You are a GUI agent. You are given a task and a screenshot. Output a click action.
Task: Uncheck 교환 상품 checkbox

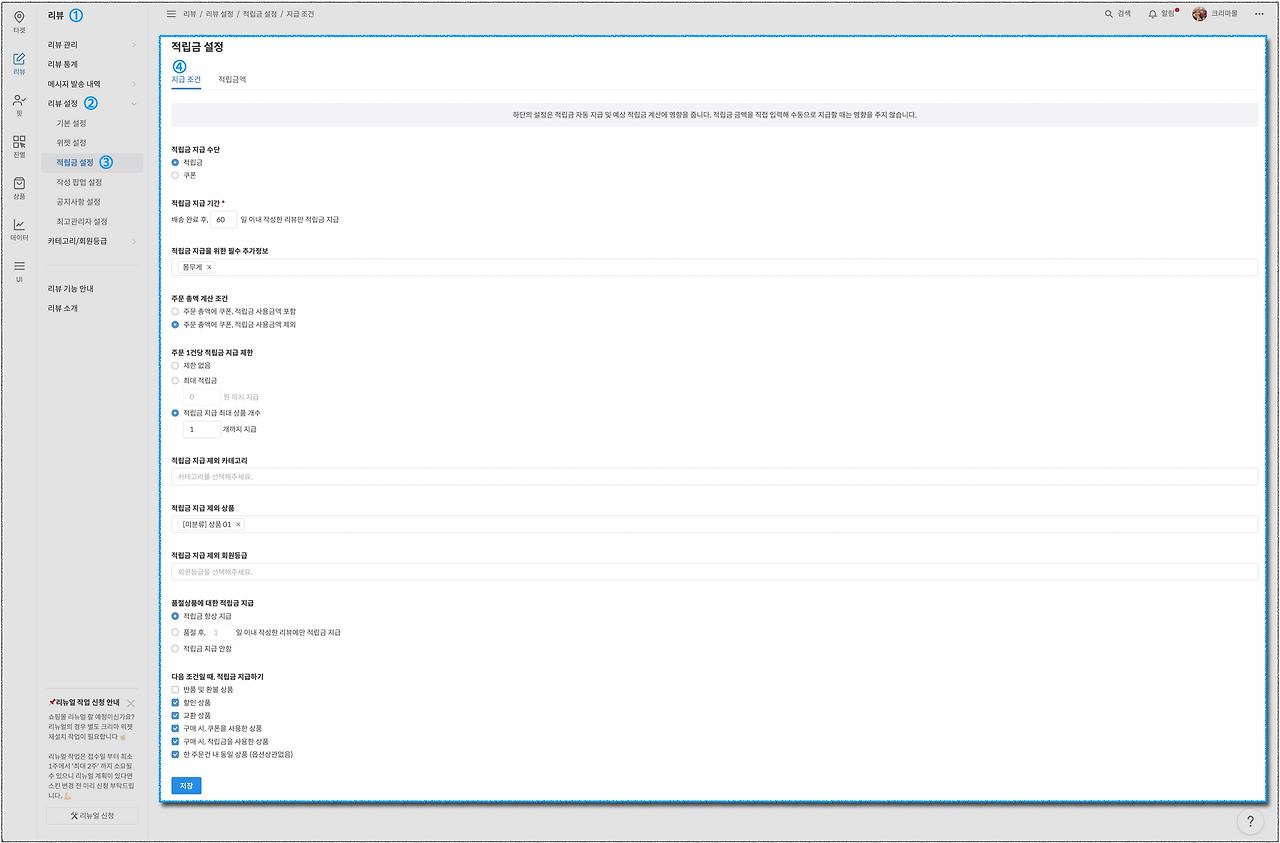pyautogui.click(x=175, y=716)
